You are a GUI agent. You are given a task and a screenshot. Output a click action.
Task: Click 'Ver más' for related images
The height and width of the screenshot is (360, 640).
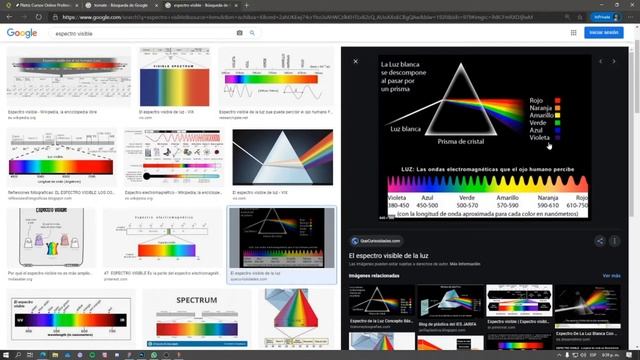point(611,276)
